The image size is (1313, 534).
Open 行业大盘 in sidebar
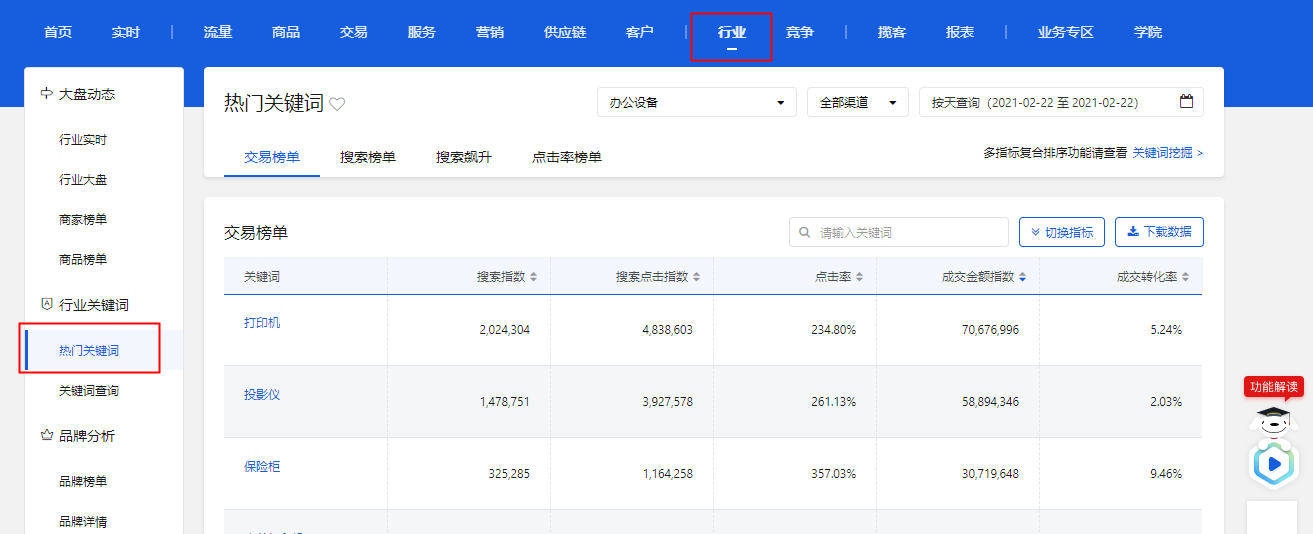(83, 180)
